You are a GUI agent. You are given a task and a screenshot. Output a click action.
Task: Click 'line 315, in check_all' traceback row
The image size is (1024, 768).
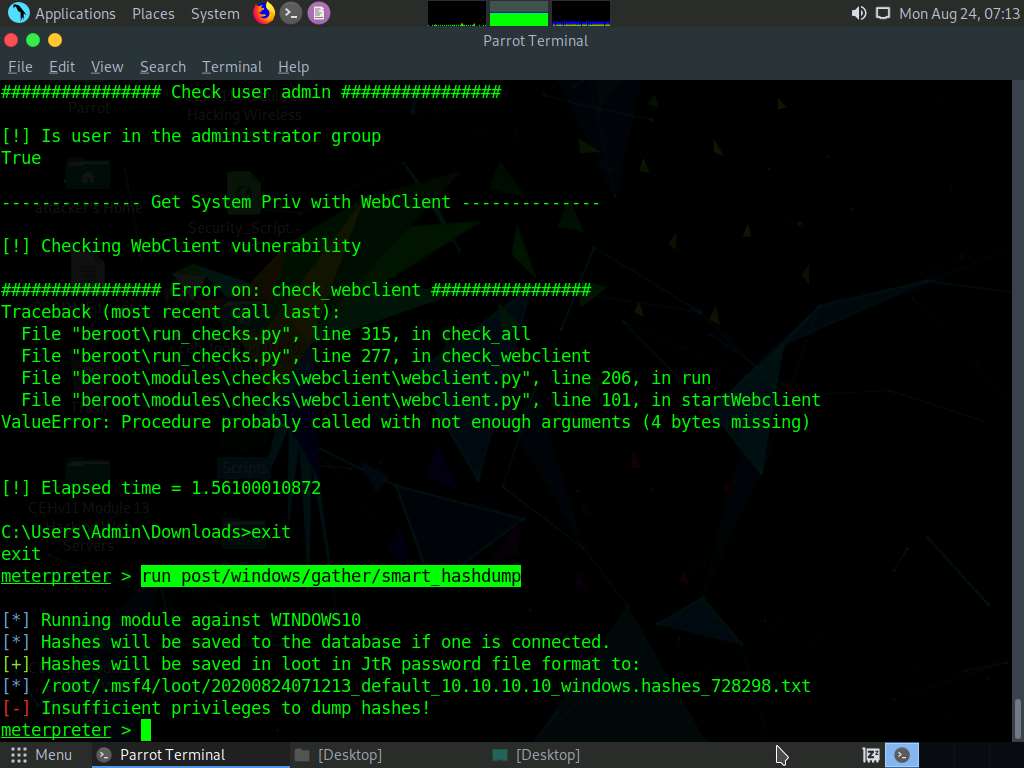(276, 334)
